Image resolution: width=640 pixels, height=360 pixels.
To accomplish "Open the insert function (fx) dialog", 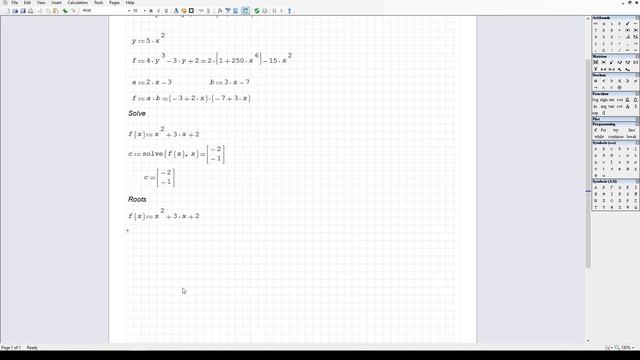I will 220,11.
